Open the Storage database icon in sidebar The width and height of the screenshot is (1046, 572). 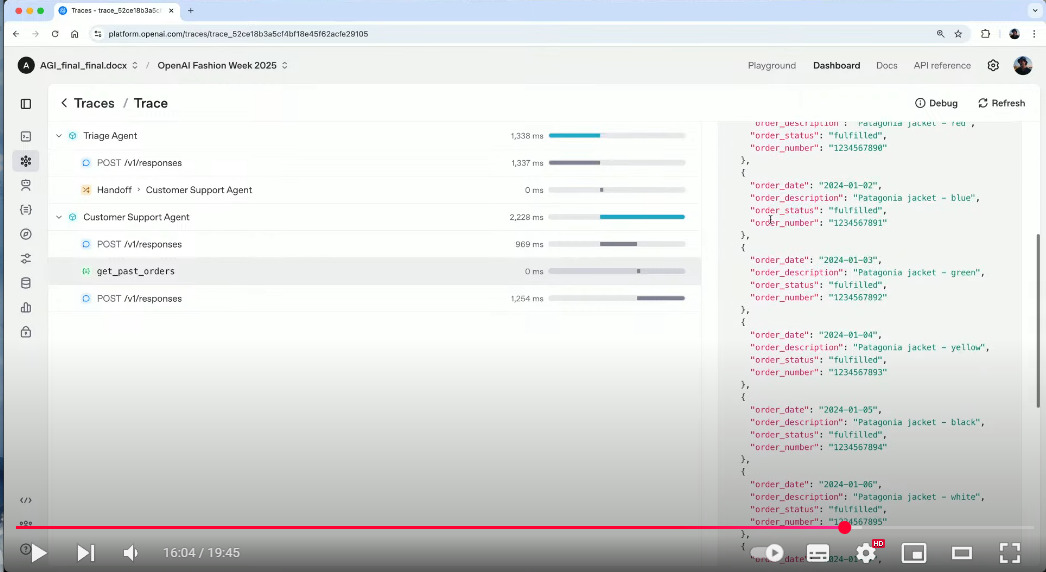pos(26,283)
